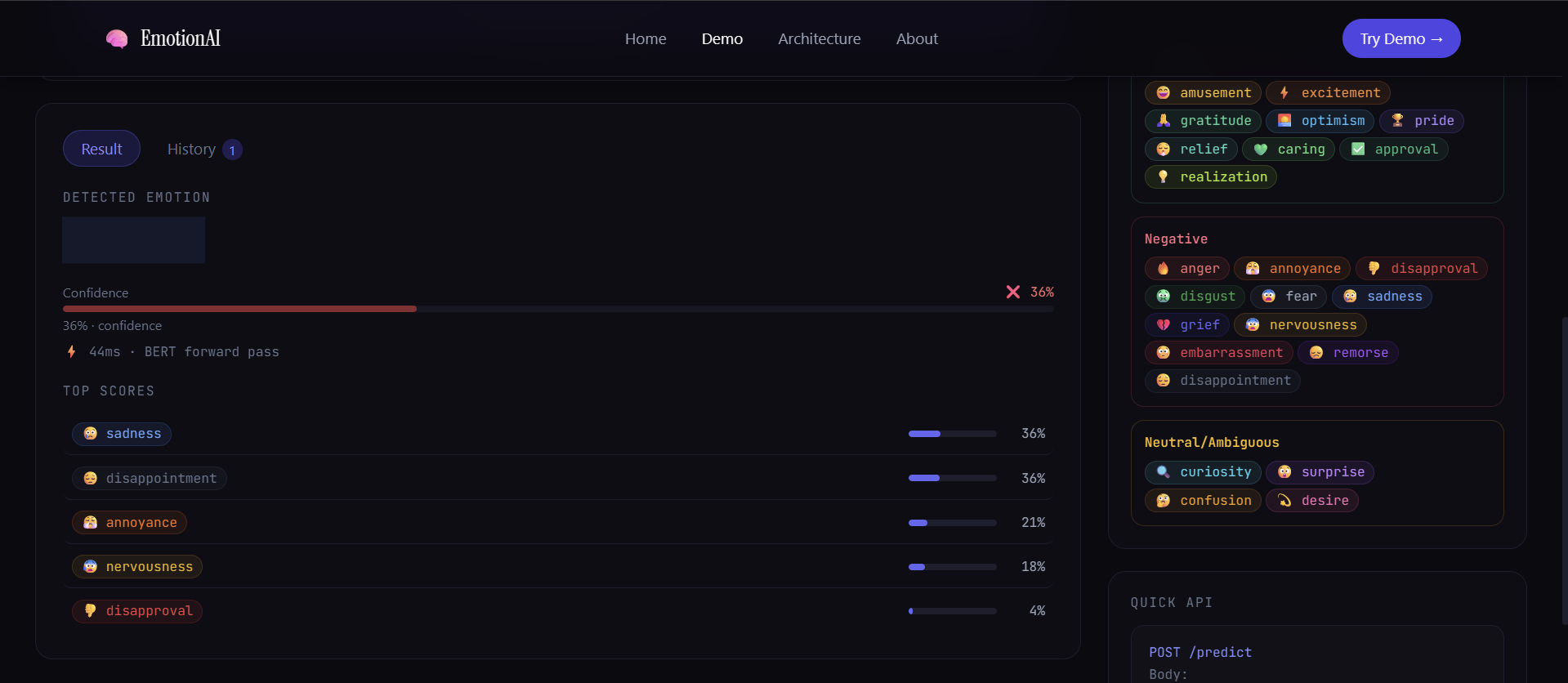
Task: Click the realization light bulb icon
Action: (x=1164, y=177)
